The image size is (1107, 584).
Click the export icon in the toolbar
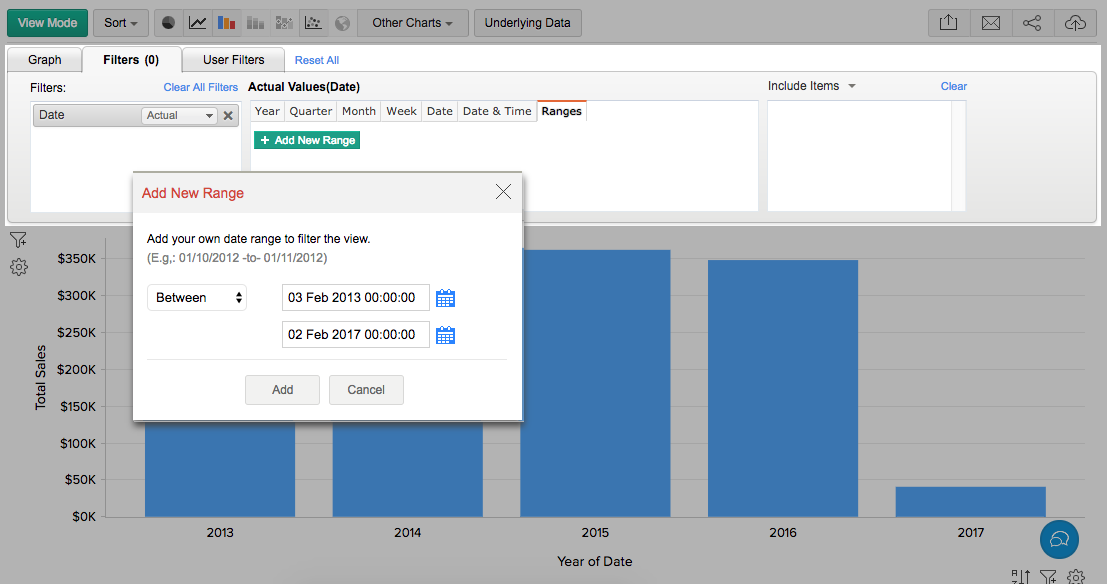click(x=948, y=23)
